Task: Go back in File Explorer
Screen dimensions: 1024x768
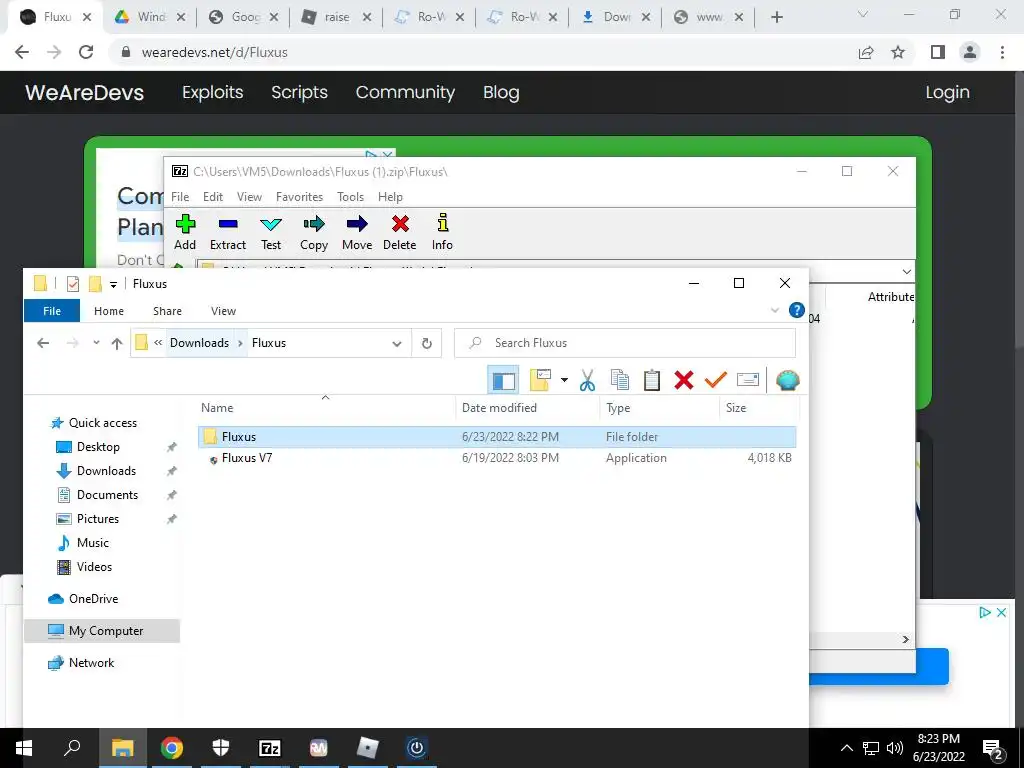Action: point(43,343)
